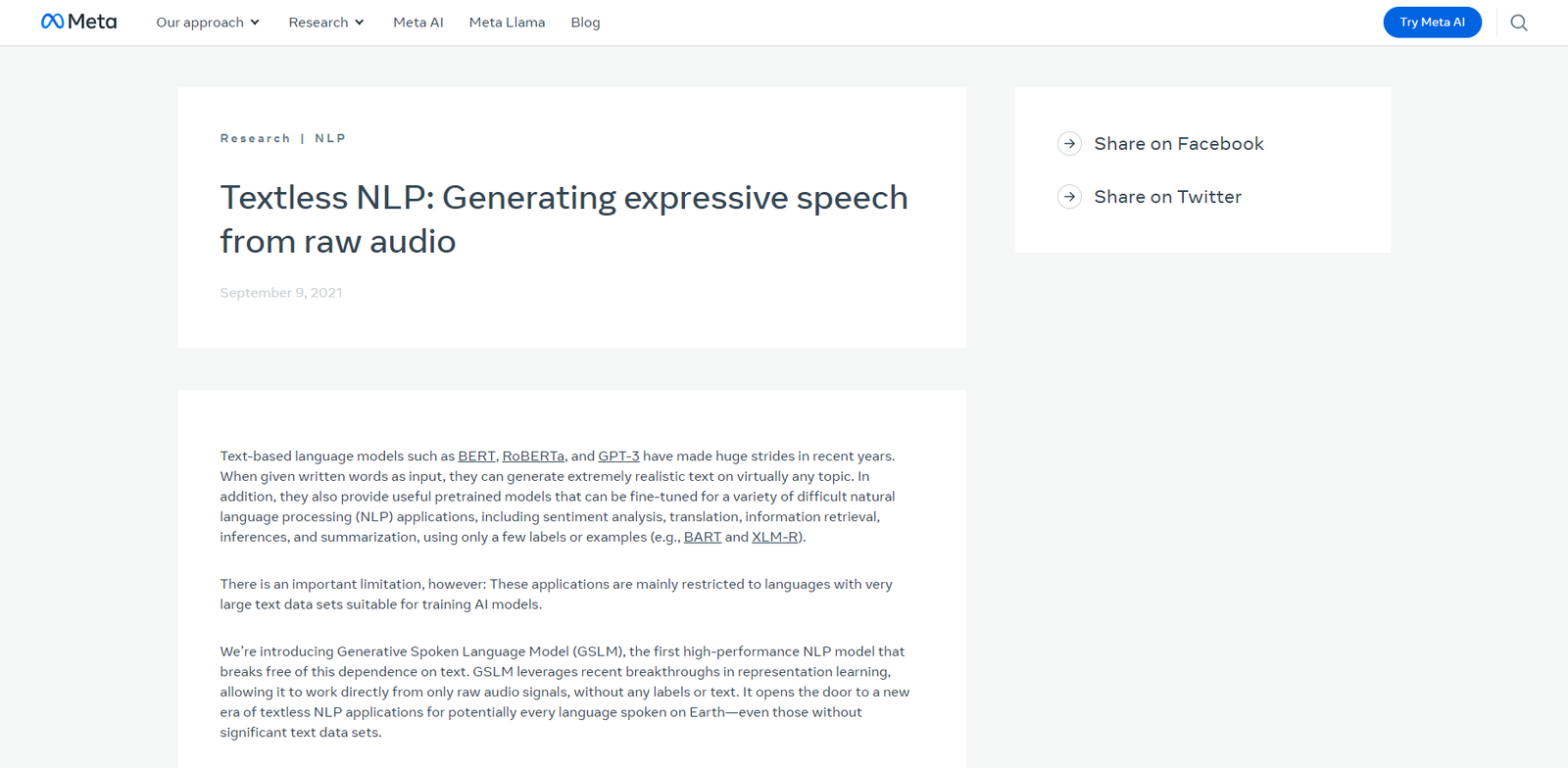Open the GPT-3 hyperlink
This screenshot has height=768, width=1568.
pos(618,456)
